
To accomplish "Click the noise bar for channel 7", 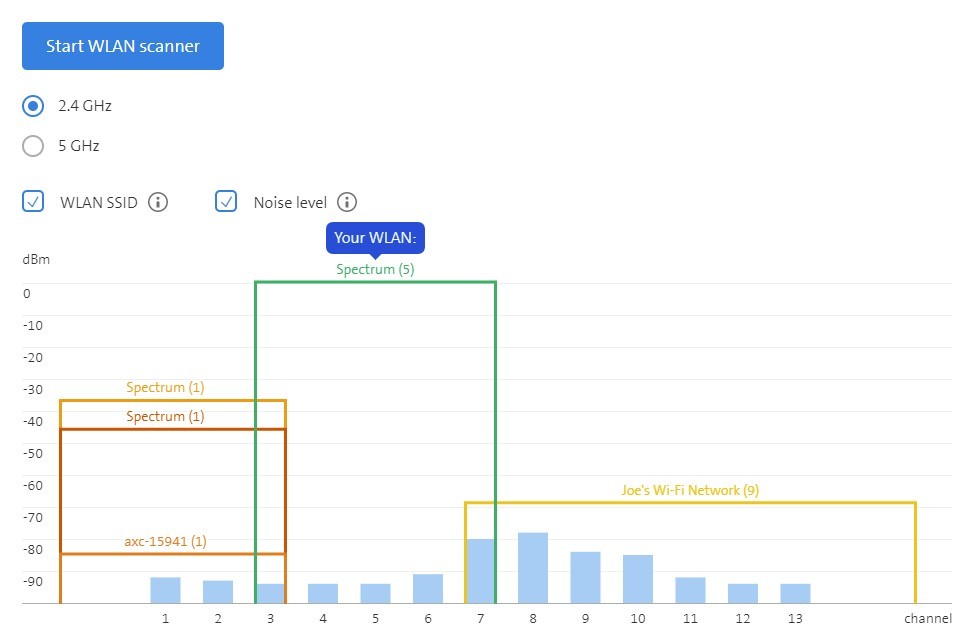I will (x=481, y=571).
